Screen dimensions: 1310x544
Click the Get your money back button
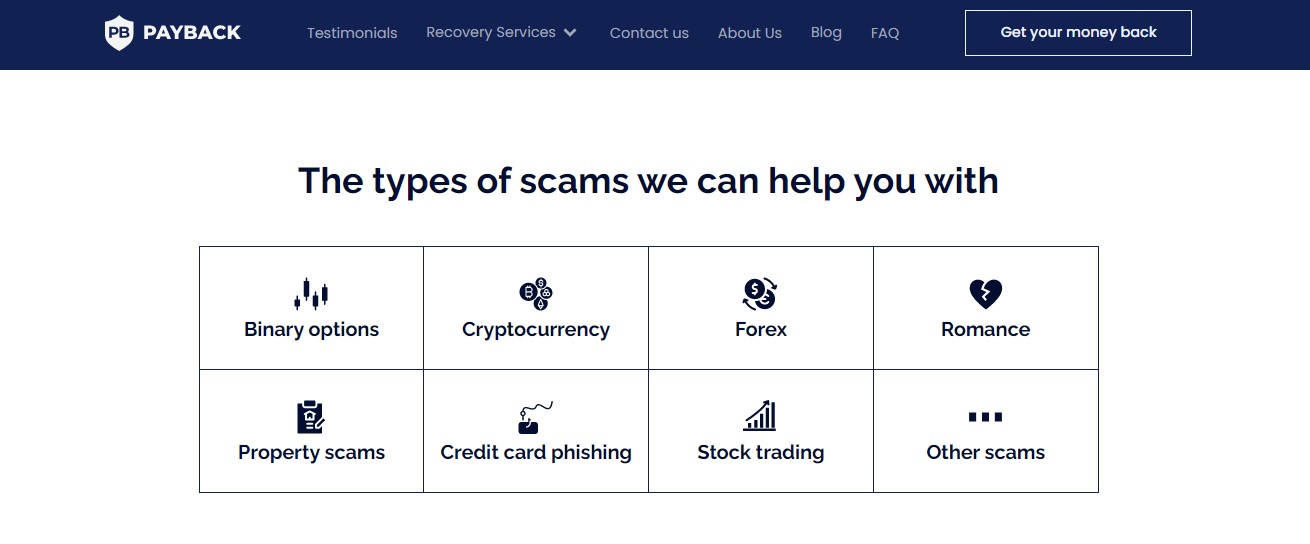click(1078, 33)
